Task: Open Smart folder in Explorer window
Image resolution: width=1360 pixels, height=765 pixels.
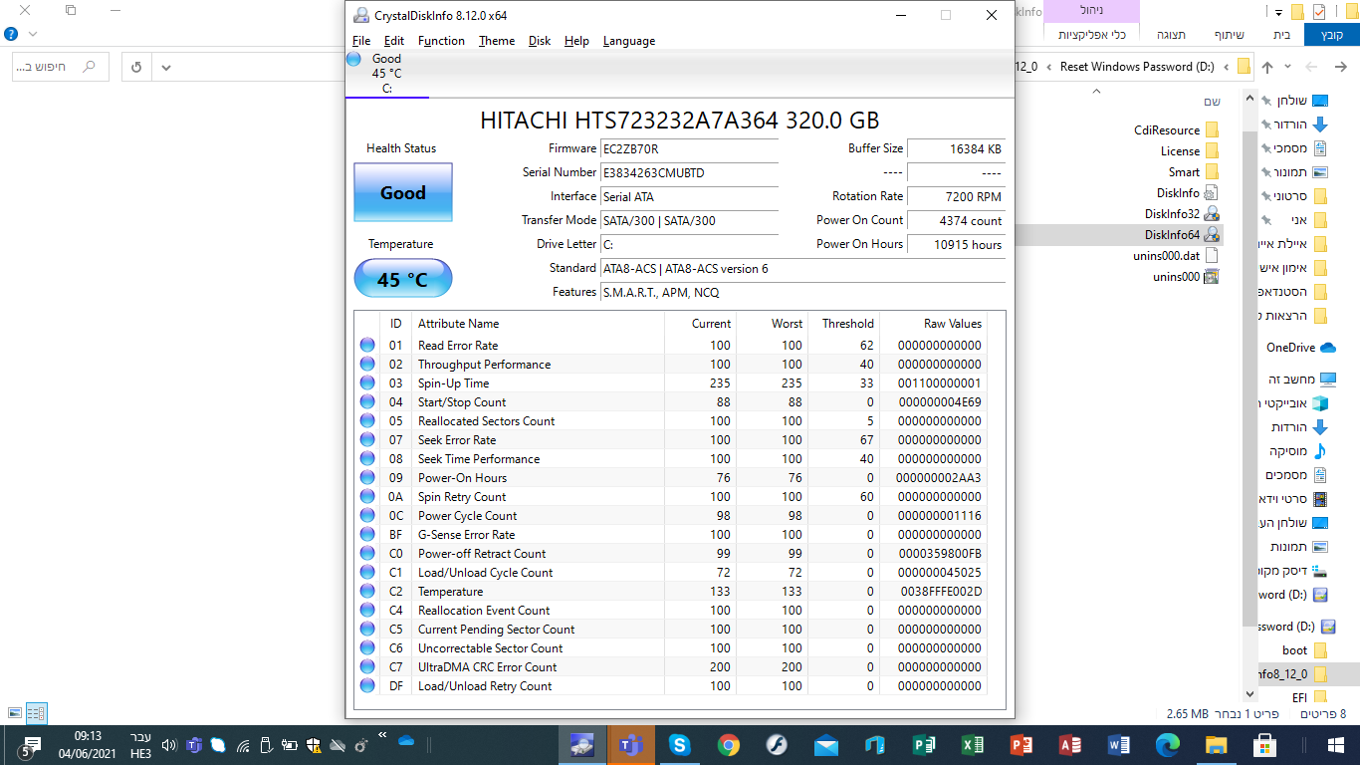Action: click(1193, 172)
